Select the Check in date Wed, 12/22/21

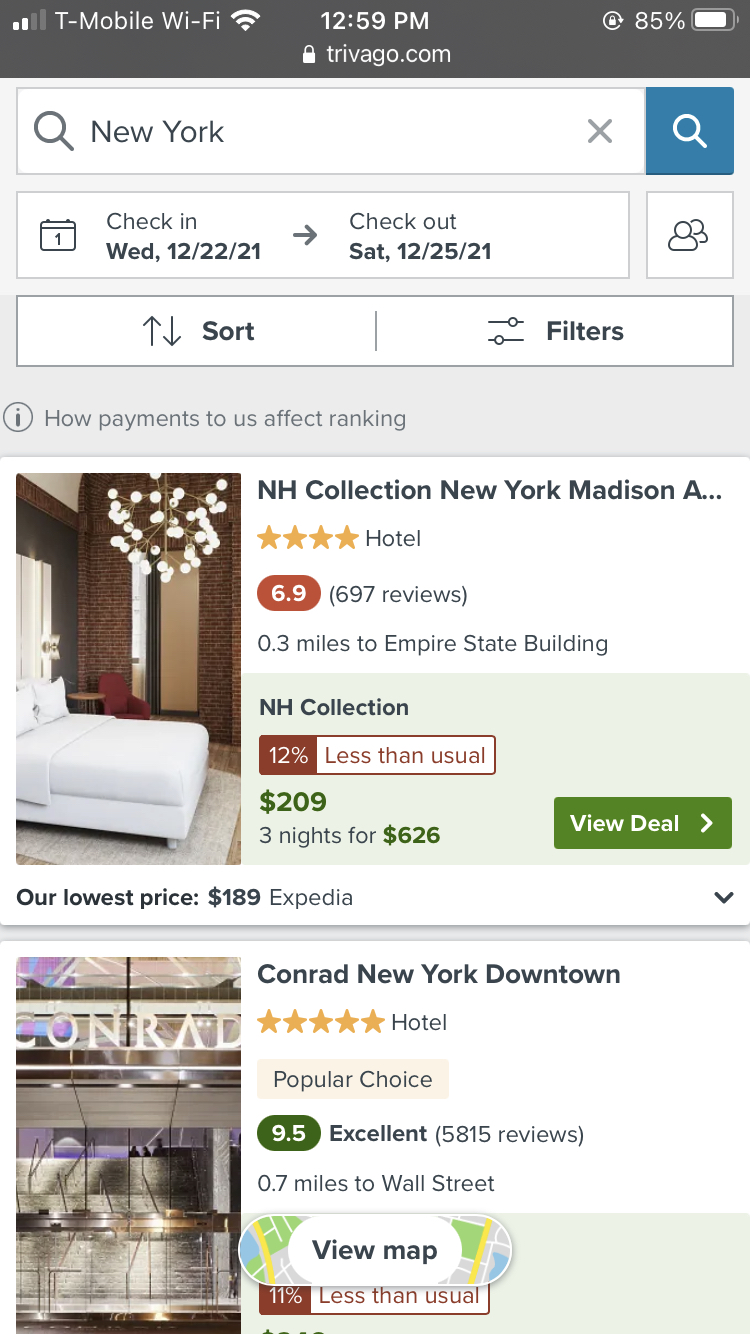tap(183, 236)
